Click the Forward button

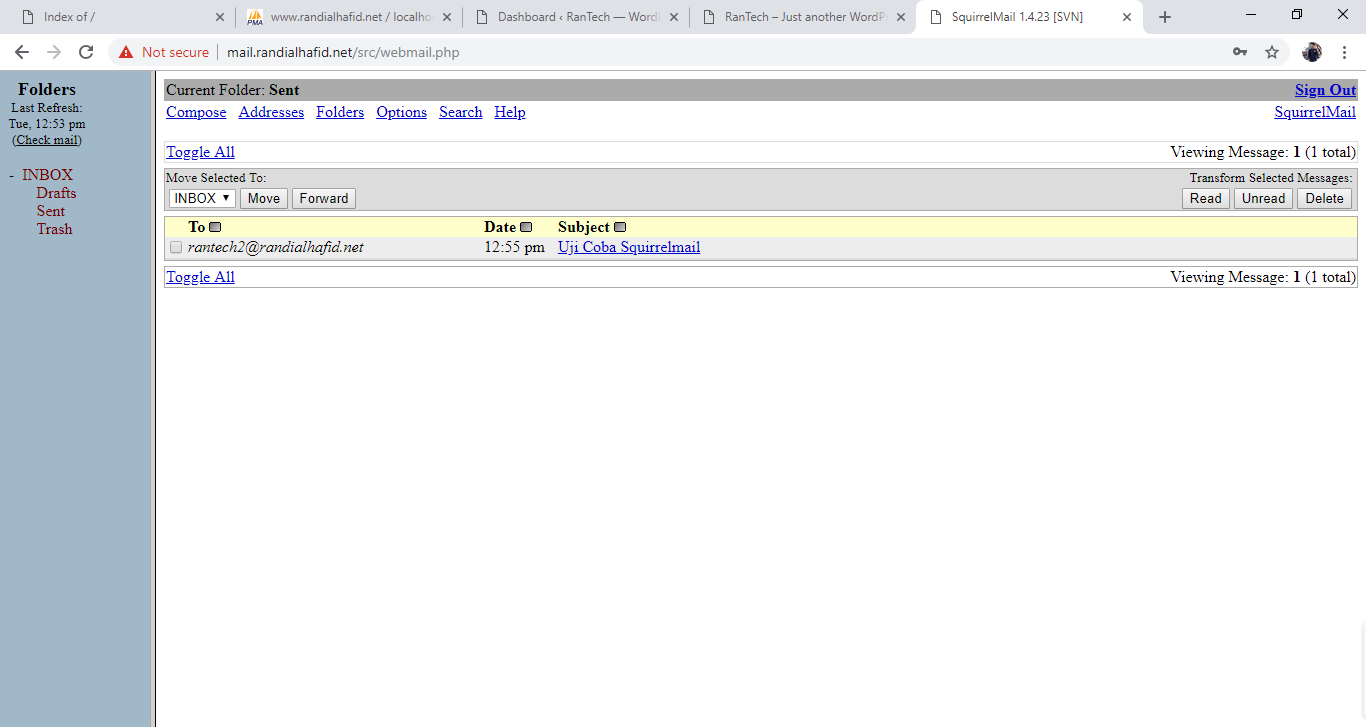324,198
